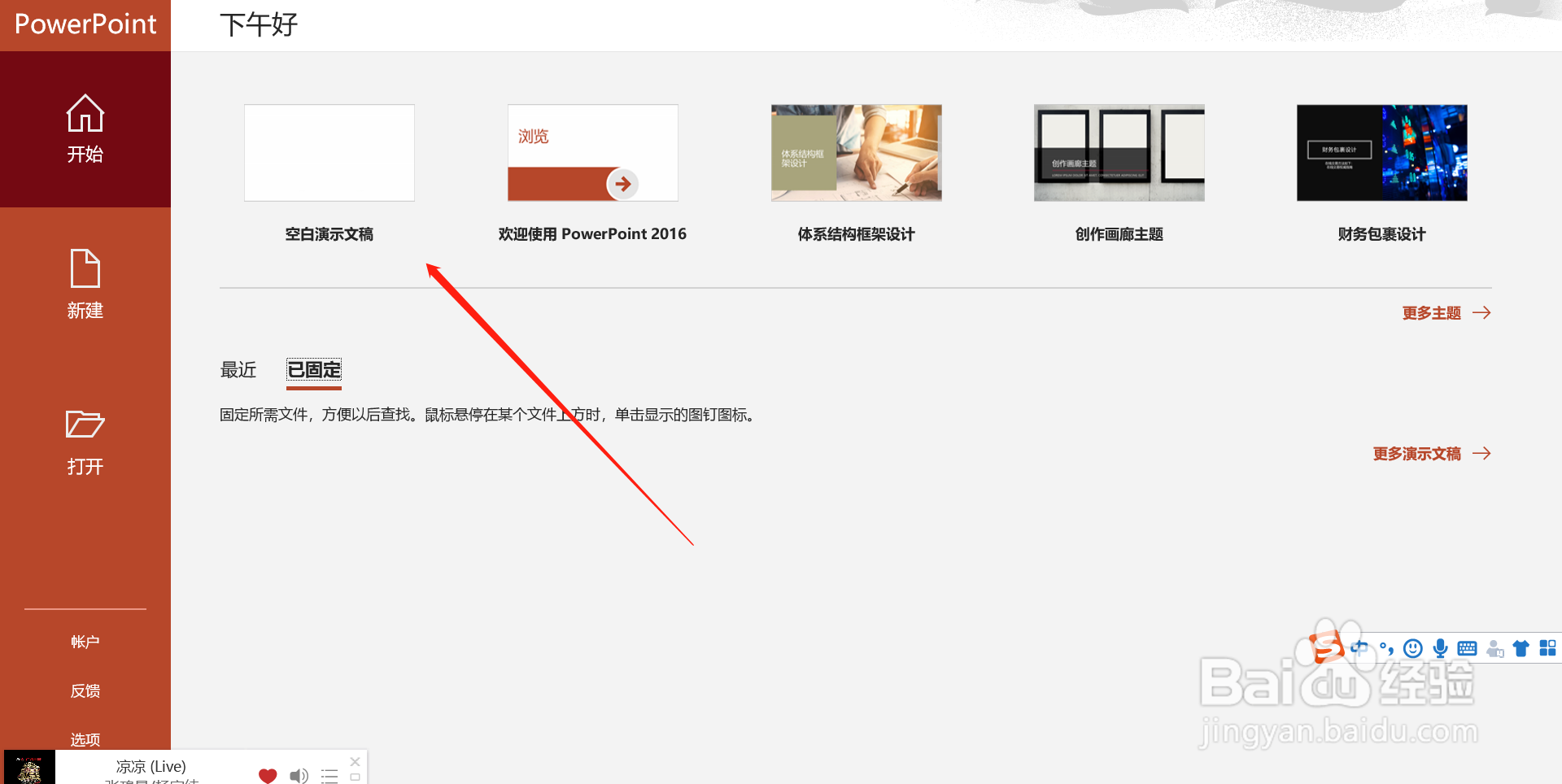Start Sogou voice input microphone
This screenshot has width=1562, height=784.
point(1440,648)
